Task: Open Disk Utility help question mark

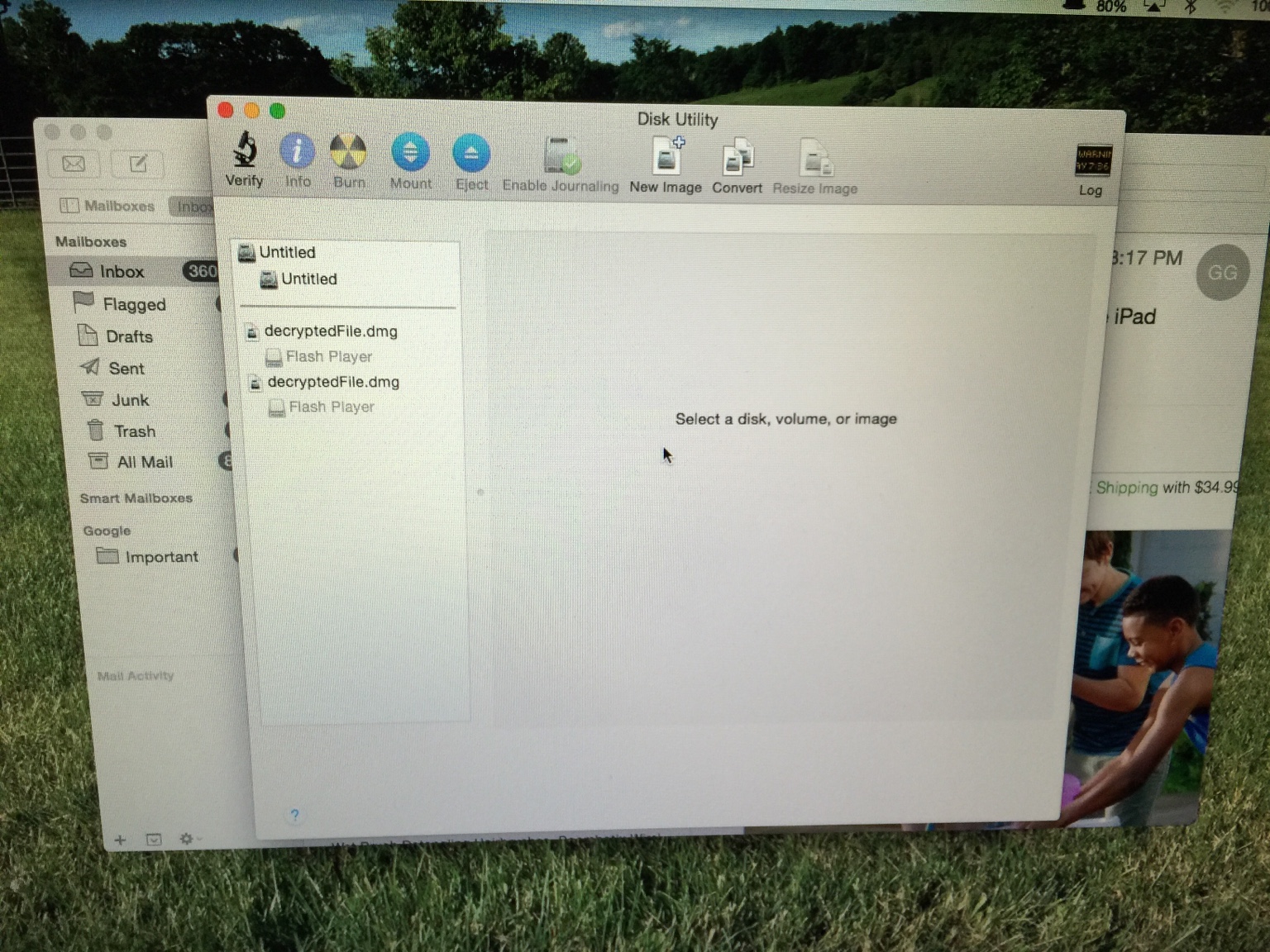Action: [x=294, y=815]
